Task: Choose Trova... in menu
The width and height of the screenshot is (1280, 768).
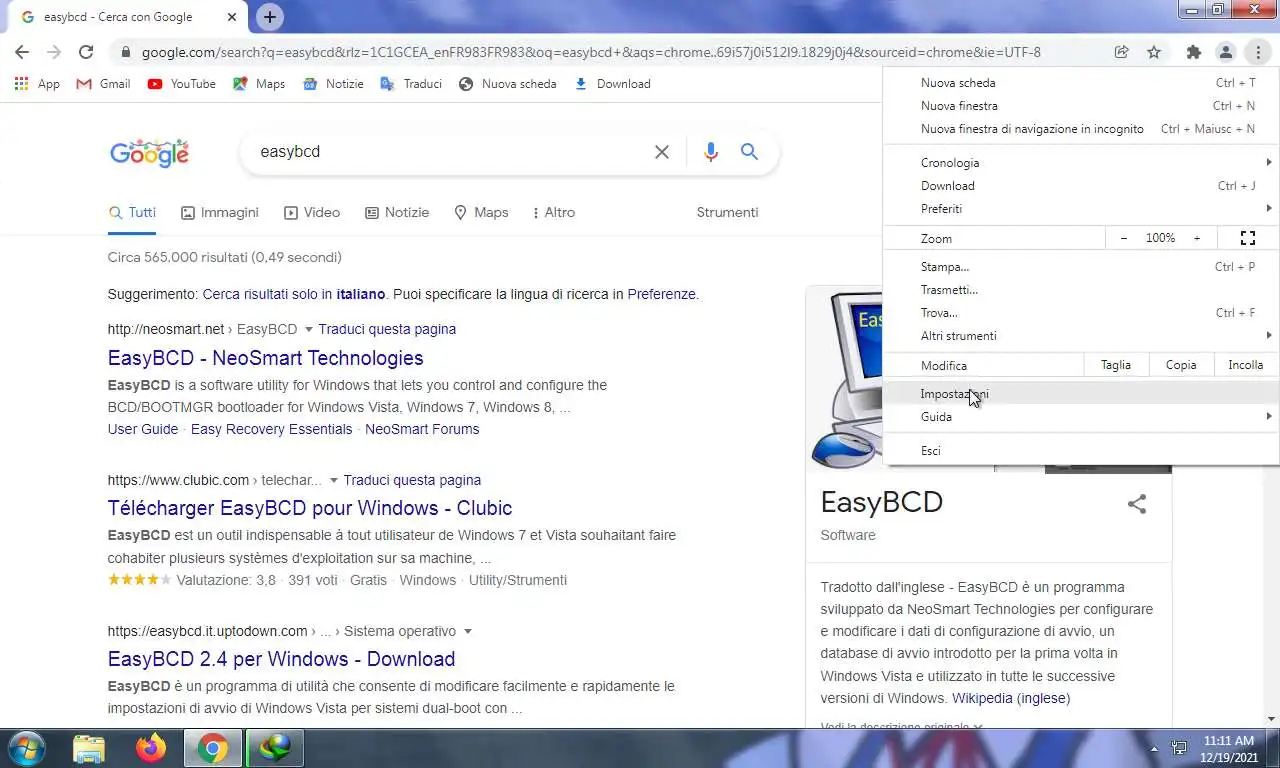Action: 1081,313
